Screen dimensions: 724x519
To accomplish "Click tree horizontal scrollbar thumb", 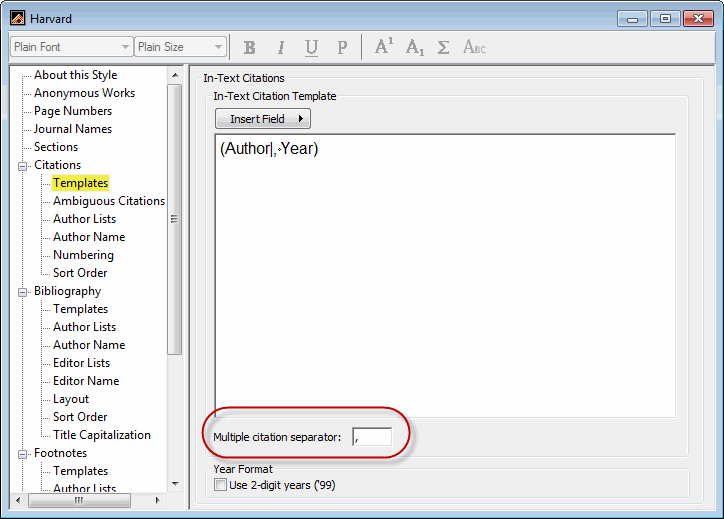I will tap(79, 500).
